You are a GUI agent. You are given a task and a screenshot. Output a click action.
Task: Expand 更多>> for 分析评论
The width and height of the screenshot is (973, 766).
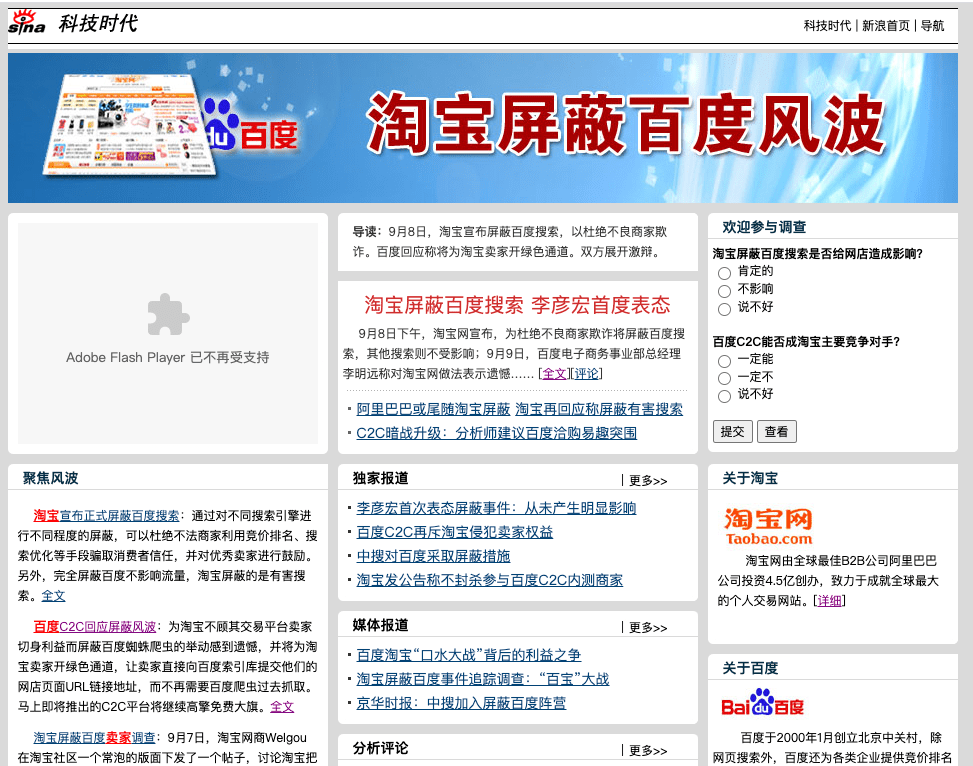click(648, 750)
